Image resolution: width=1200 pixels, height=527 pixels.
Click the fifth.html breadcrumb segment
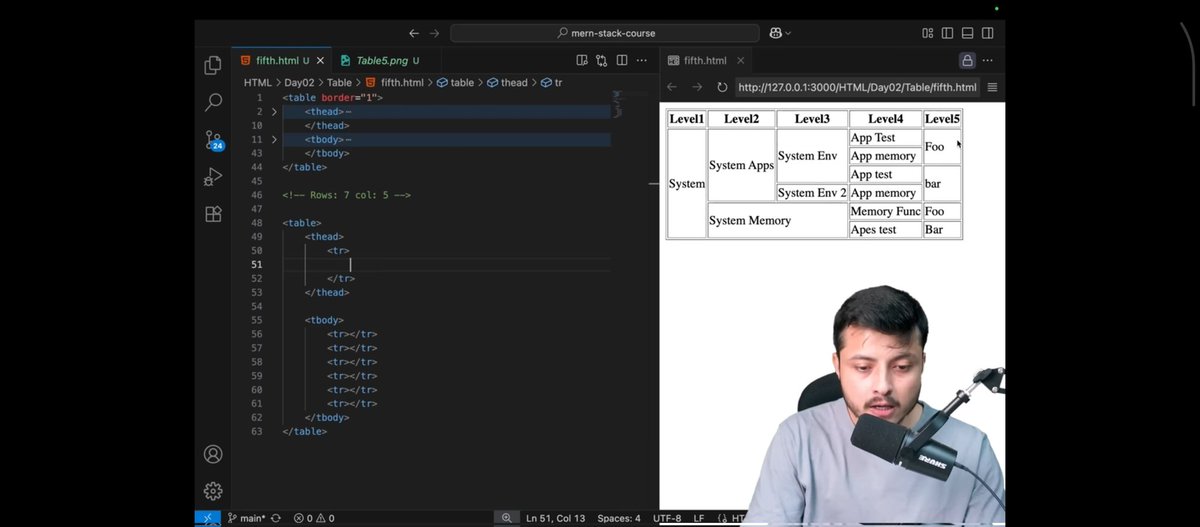click(x=394, y=83)
